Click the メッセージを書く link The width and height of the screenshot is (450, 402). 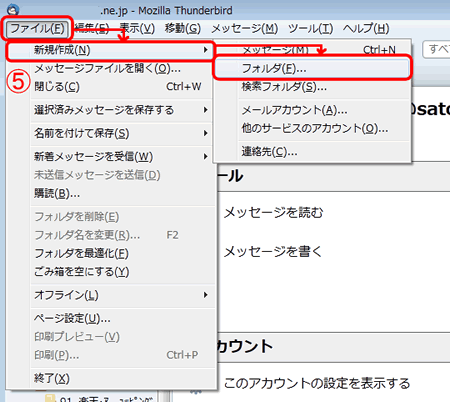pos(273,251)
